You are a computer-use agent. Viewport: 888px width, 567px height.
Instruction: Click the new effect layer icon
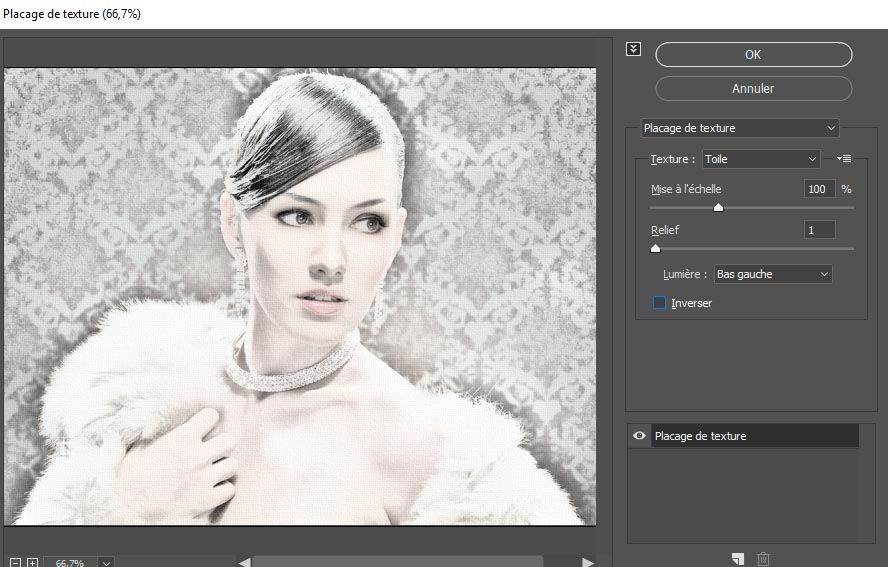tap(737, 558)
